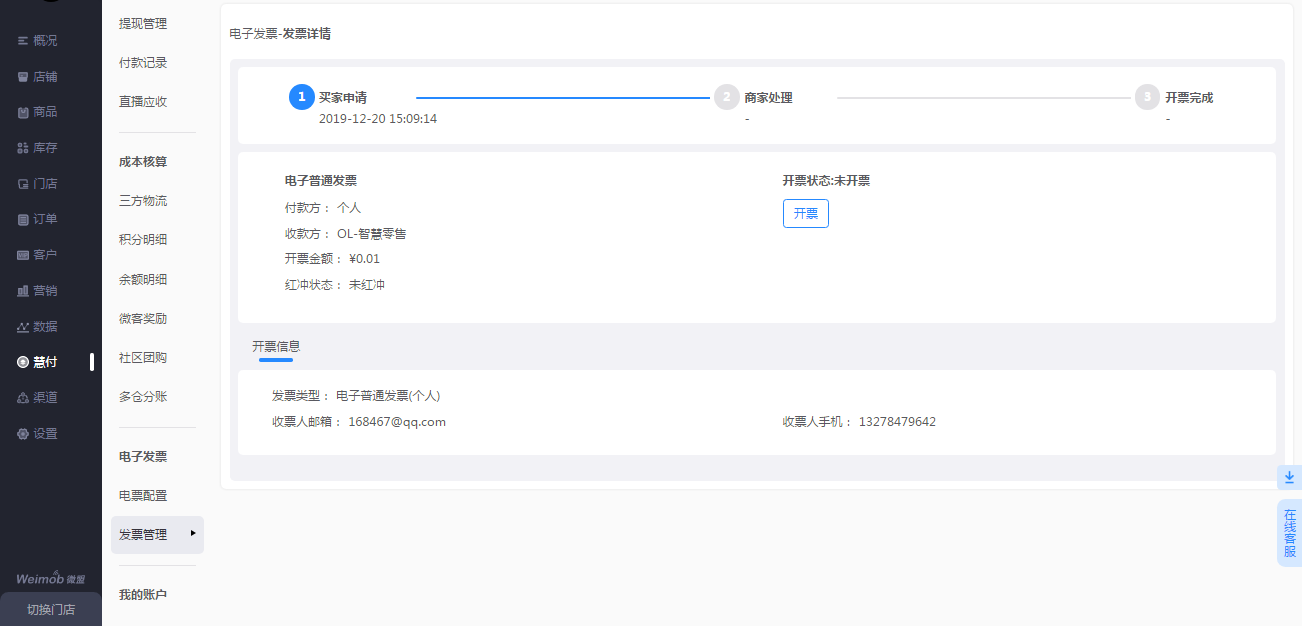Click the email 168467@qq.com
Image resolution: width=1302 pixels, height=626 pixels.
pyautogui.click(x=397, y=422)
